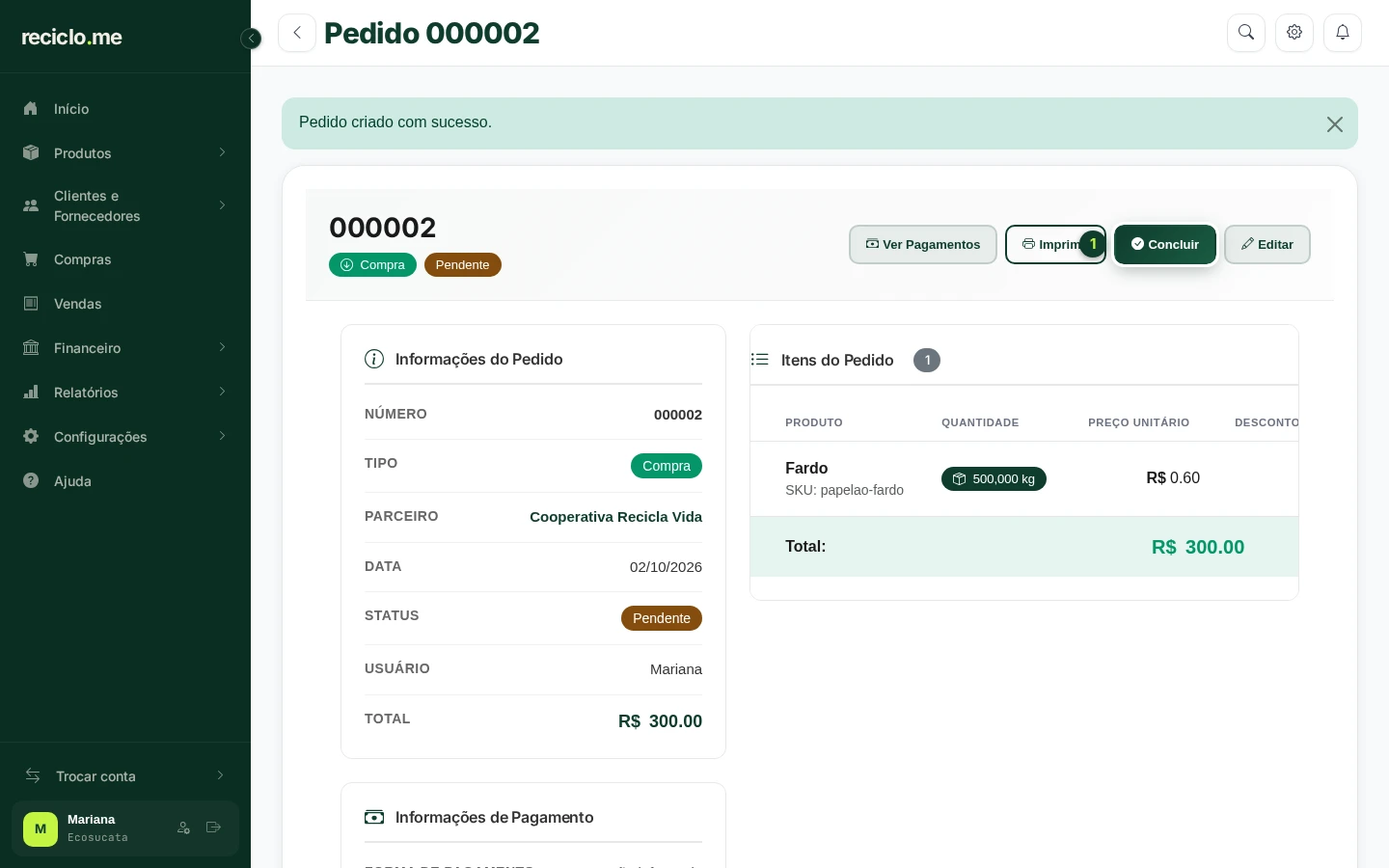Click the Início home icon

[31, 109]
